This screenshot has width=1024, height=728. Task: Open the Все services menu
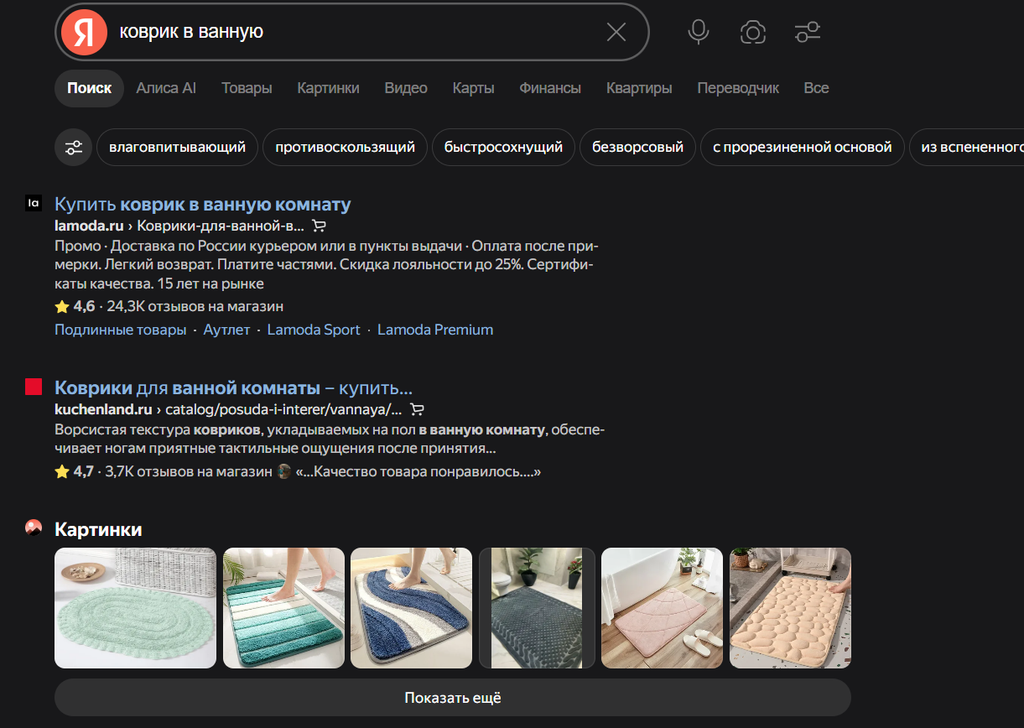click(816, 88)
